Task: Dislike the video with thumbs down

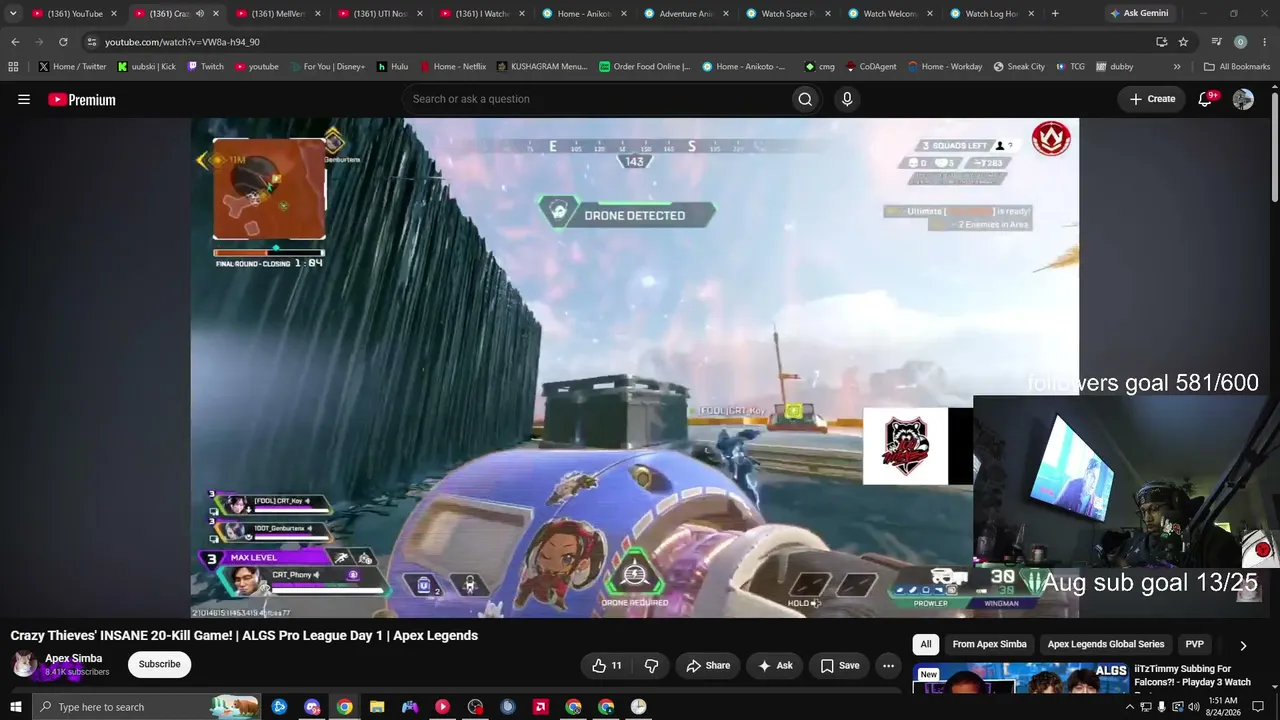Action: click(x=651, y=665)
